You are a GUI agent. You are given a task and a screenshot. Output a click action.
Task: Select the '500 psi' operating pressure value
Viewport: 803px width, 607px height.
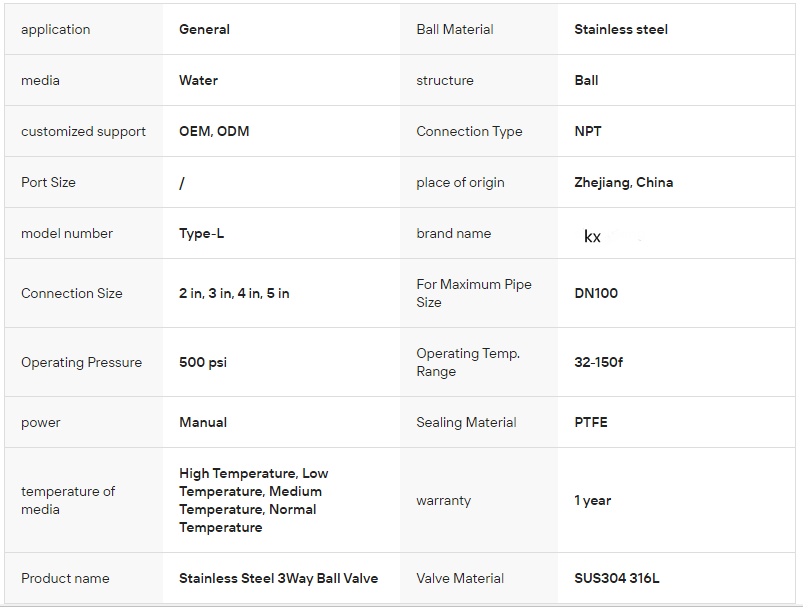coord(203,362)
